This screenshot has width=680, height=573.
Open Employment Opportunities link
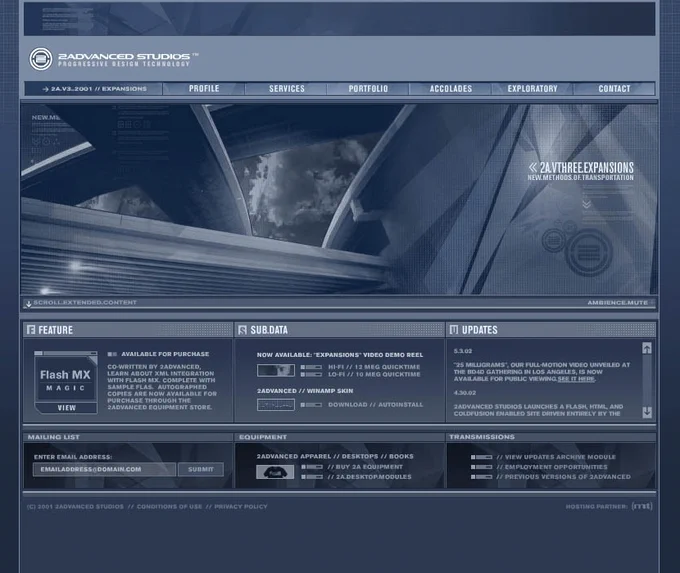[552, 467]
